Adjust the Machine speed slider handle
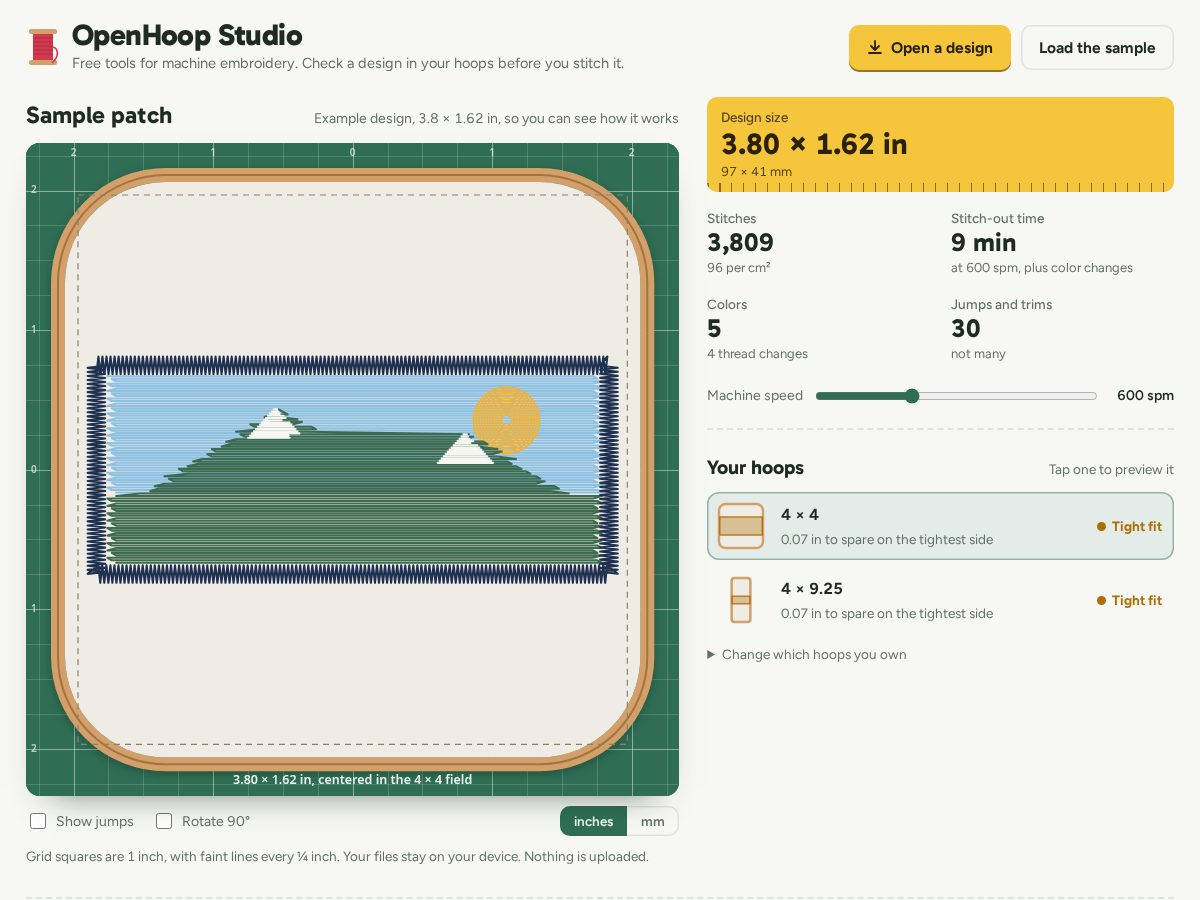This screenshot has height=900, width=1200. pyautogui.click(x=912, y=396)
